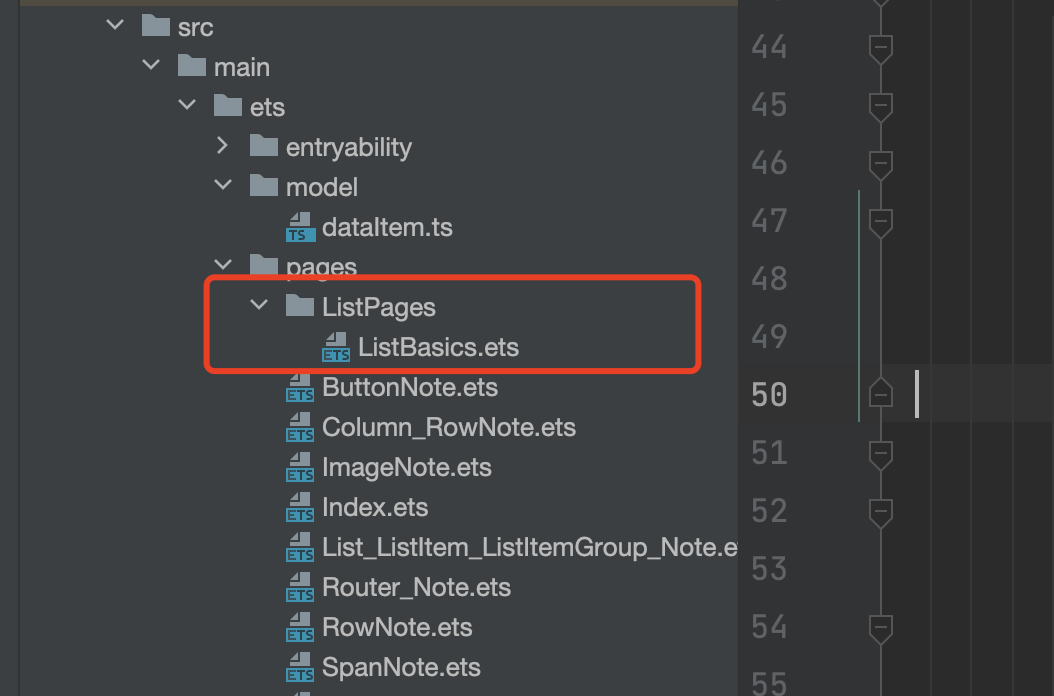Open dataItem.ts file
Screen dimensions: 1054x696
(x=387, y=227)
